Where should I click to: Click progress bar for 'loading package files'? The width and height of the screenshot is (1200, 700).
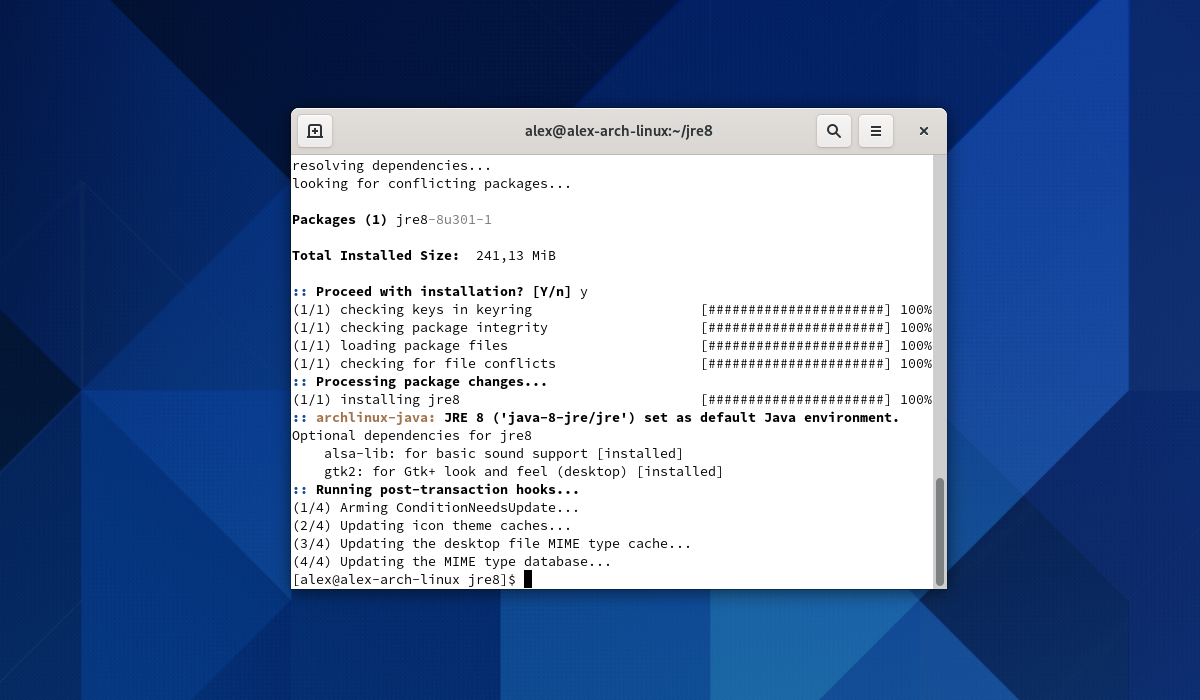pos(797,345)
